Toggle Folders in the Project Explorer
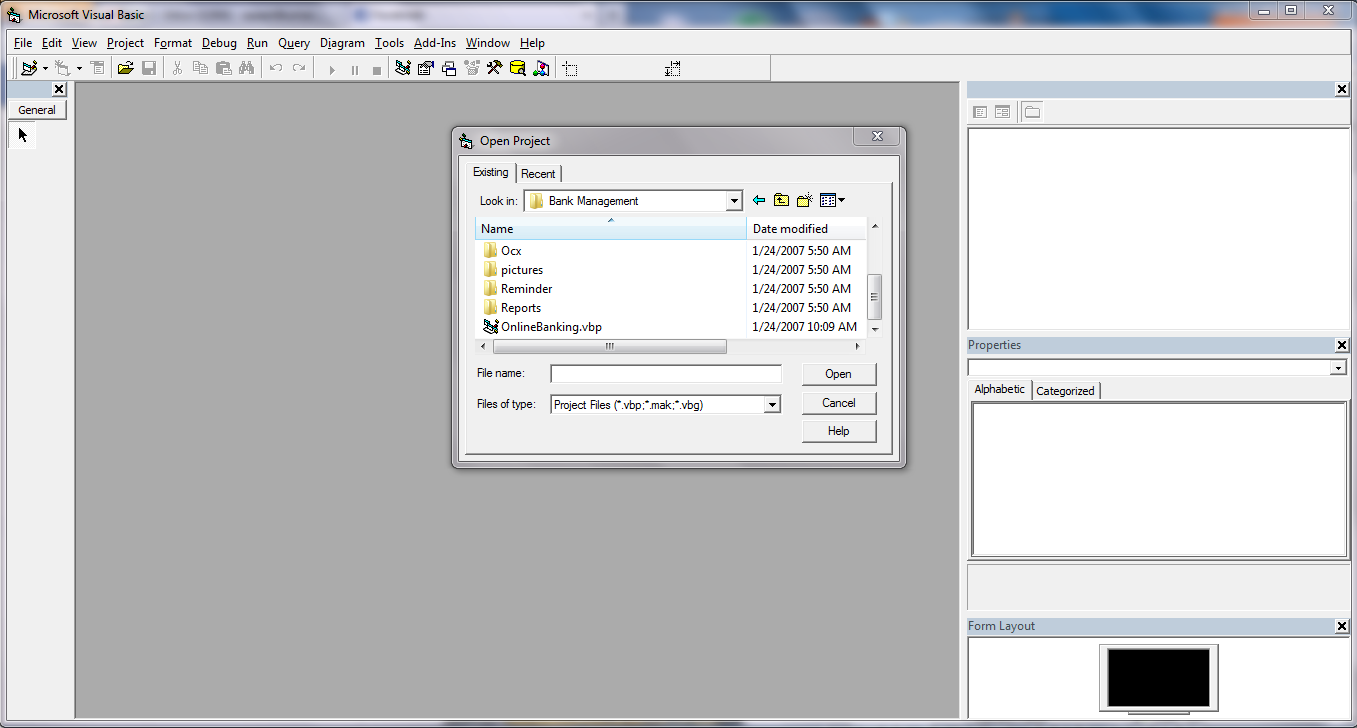 [x=1032, y=112]
